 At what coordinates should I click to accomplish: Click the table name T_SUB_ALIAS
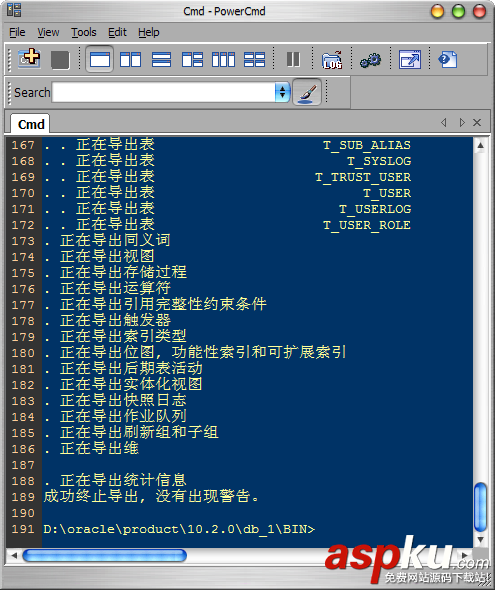tap(367, 145)
